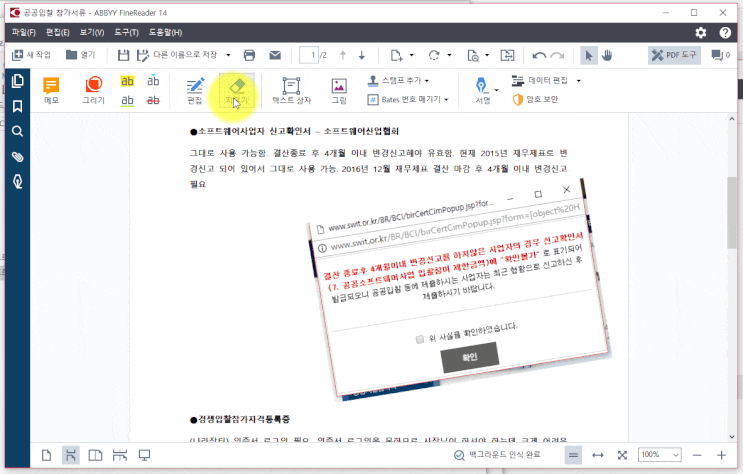Open the 보기(V) menu

pos(92,32)
